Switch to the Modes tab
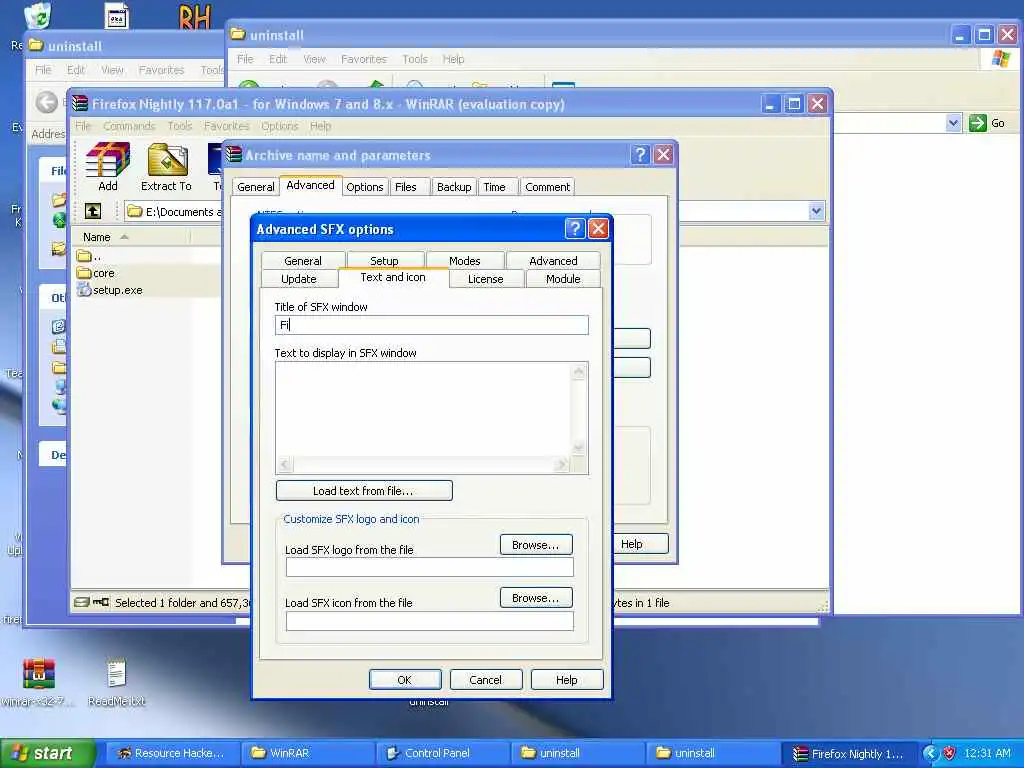Viewport: 1024px width, 768px height. point(464,261)
